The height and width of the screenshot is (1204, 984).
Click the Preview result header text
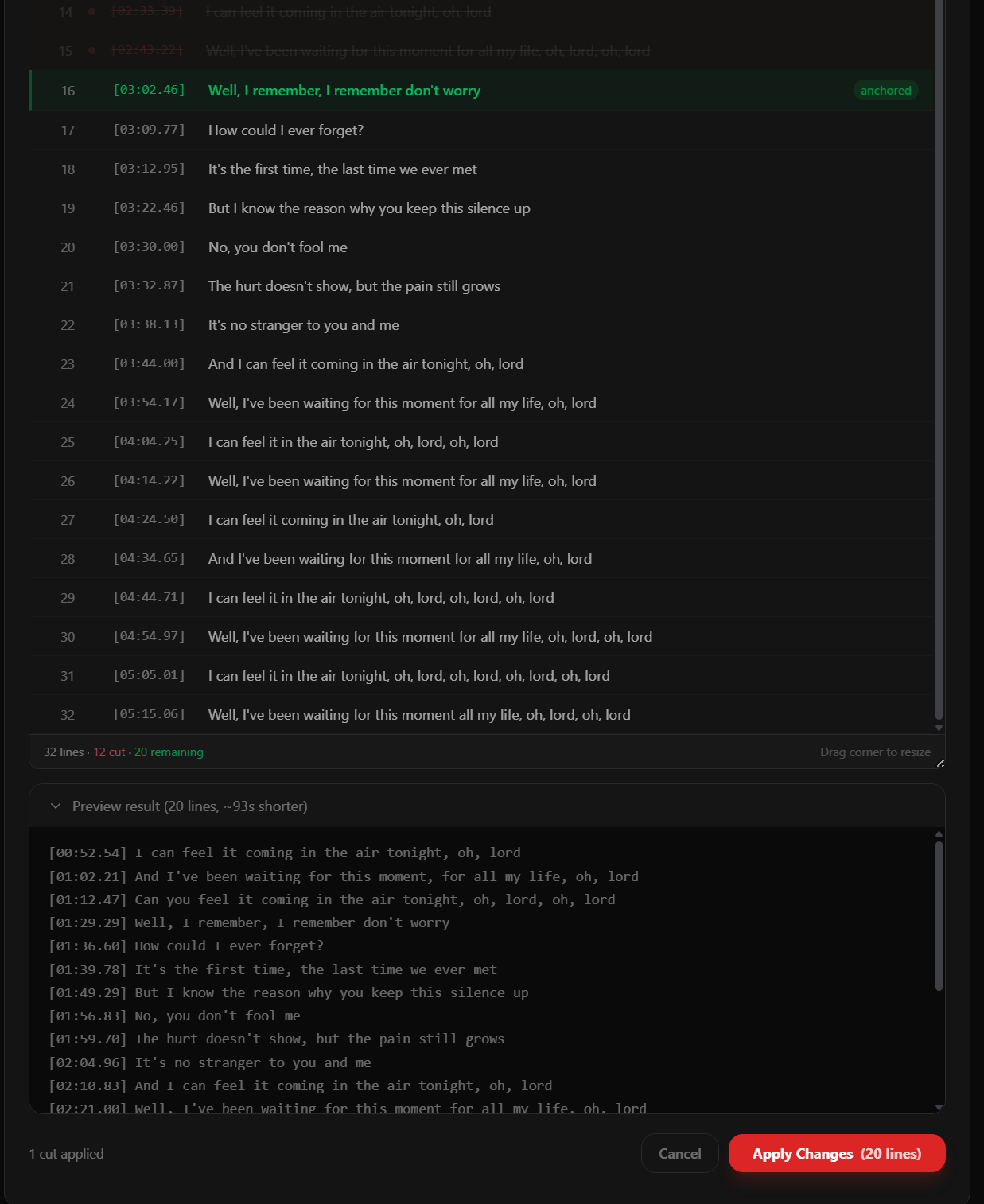coord(189,806)
